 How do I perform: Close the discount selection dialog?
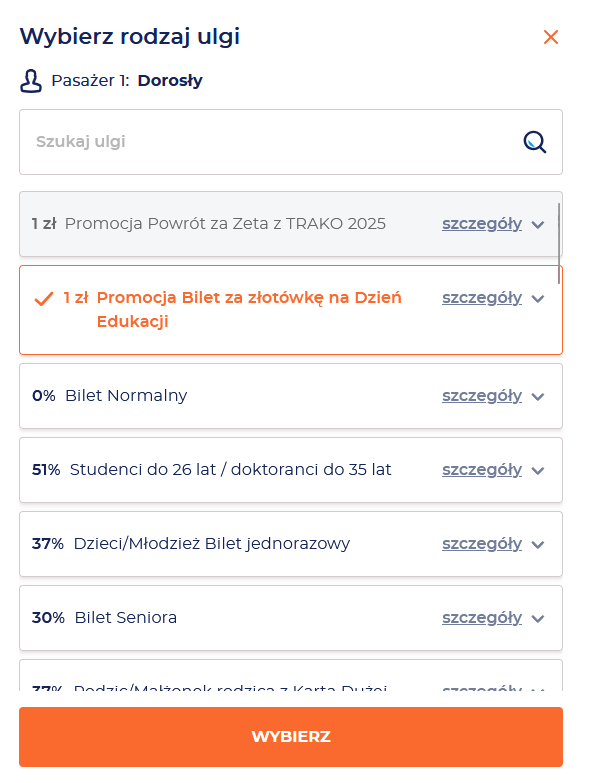551,37
